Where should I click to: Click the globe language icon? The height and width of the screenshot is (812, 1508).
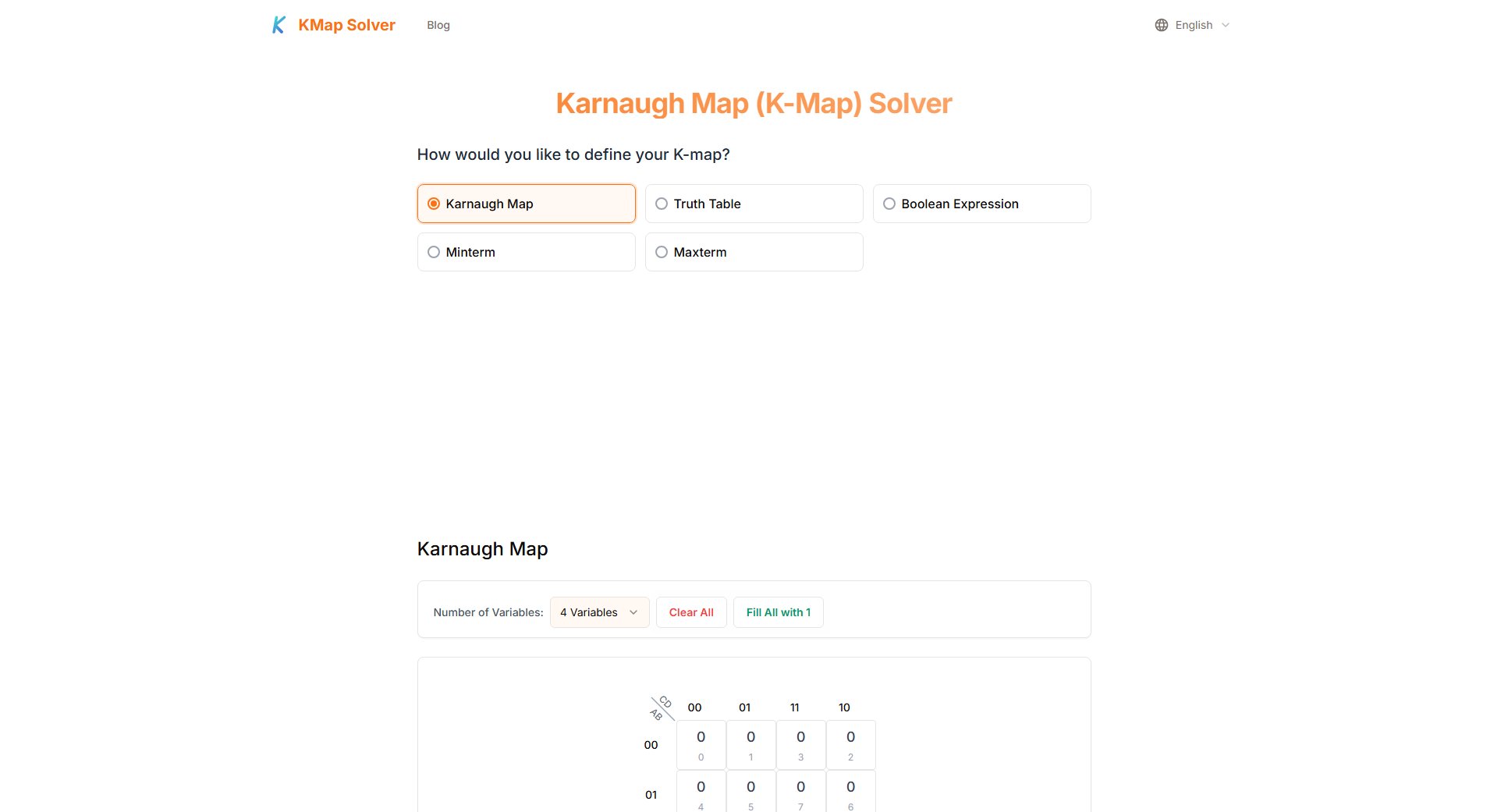tap(1161, 25)
